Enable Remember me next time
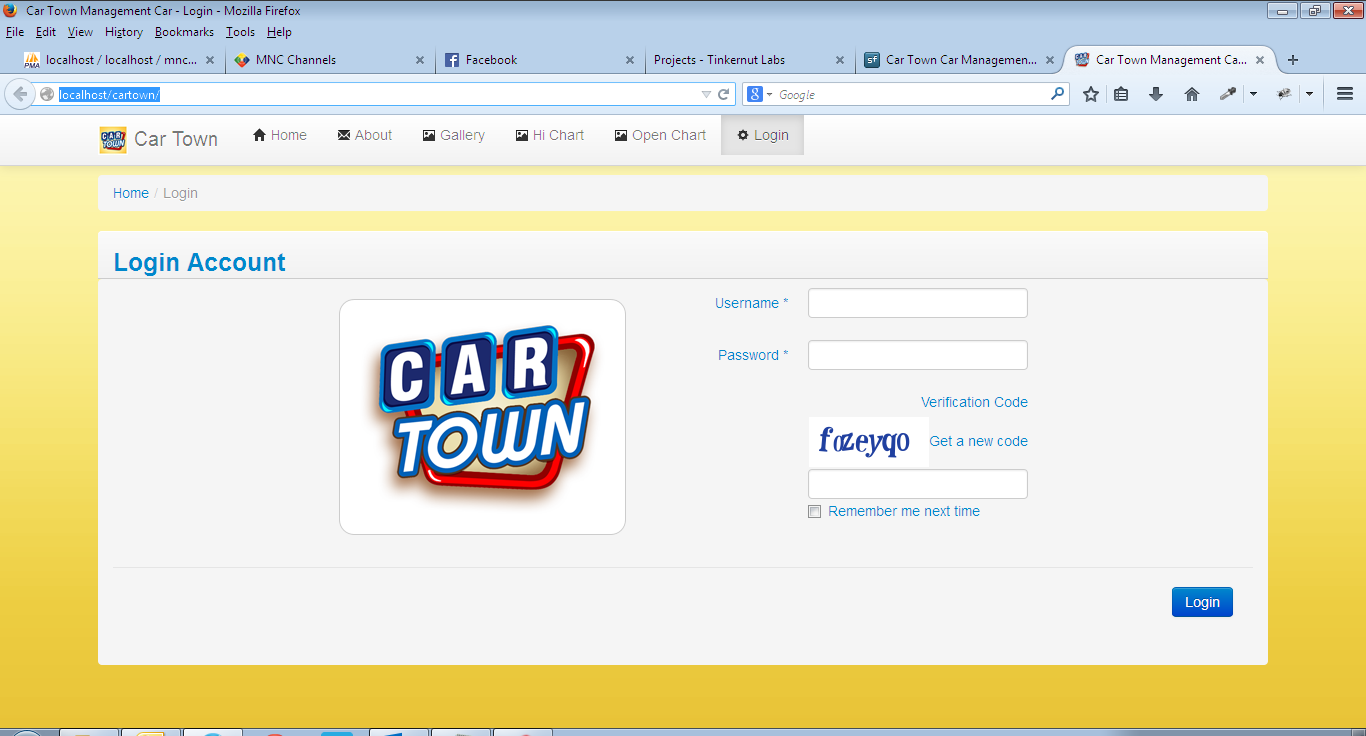This screenshot has width=1366, height=736. 814,511
